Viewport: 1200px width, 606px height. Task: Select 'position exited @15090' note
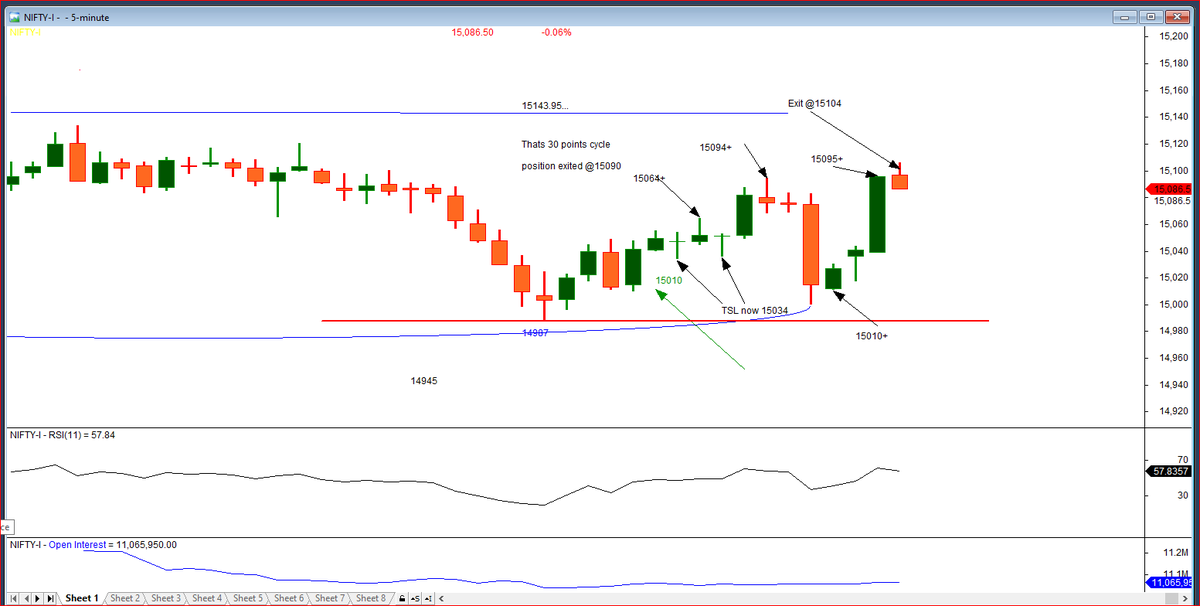pos(570,165)
